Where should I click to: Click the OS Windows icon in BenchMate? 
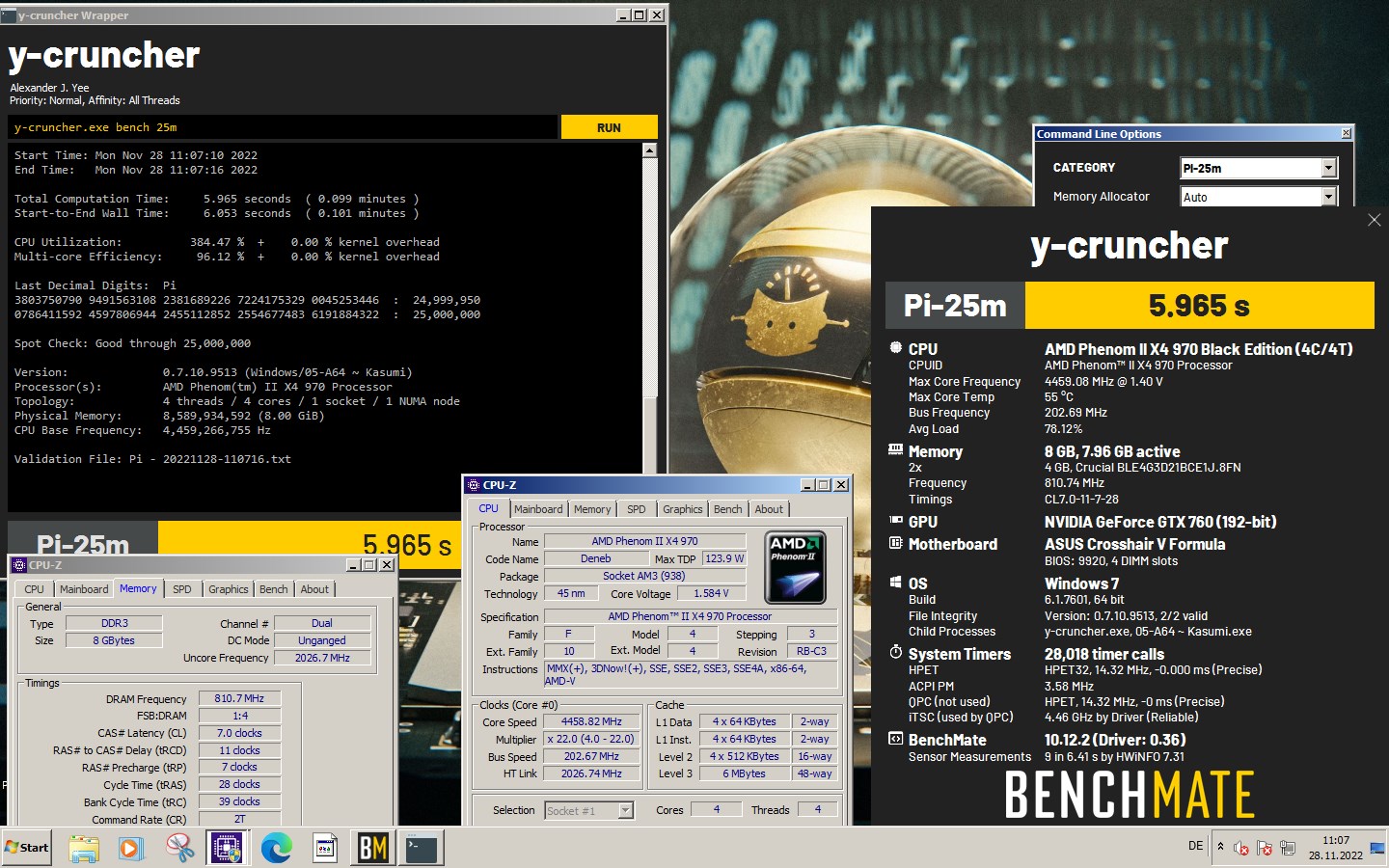tap(896, 583)
